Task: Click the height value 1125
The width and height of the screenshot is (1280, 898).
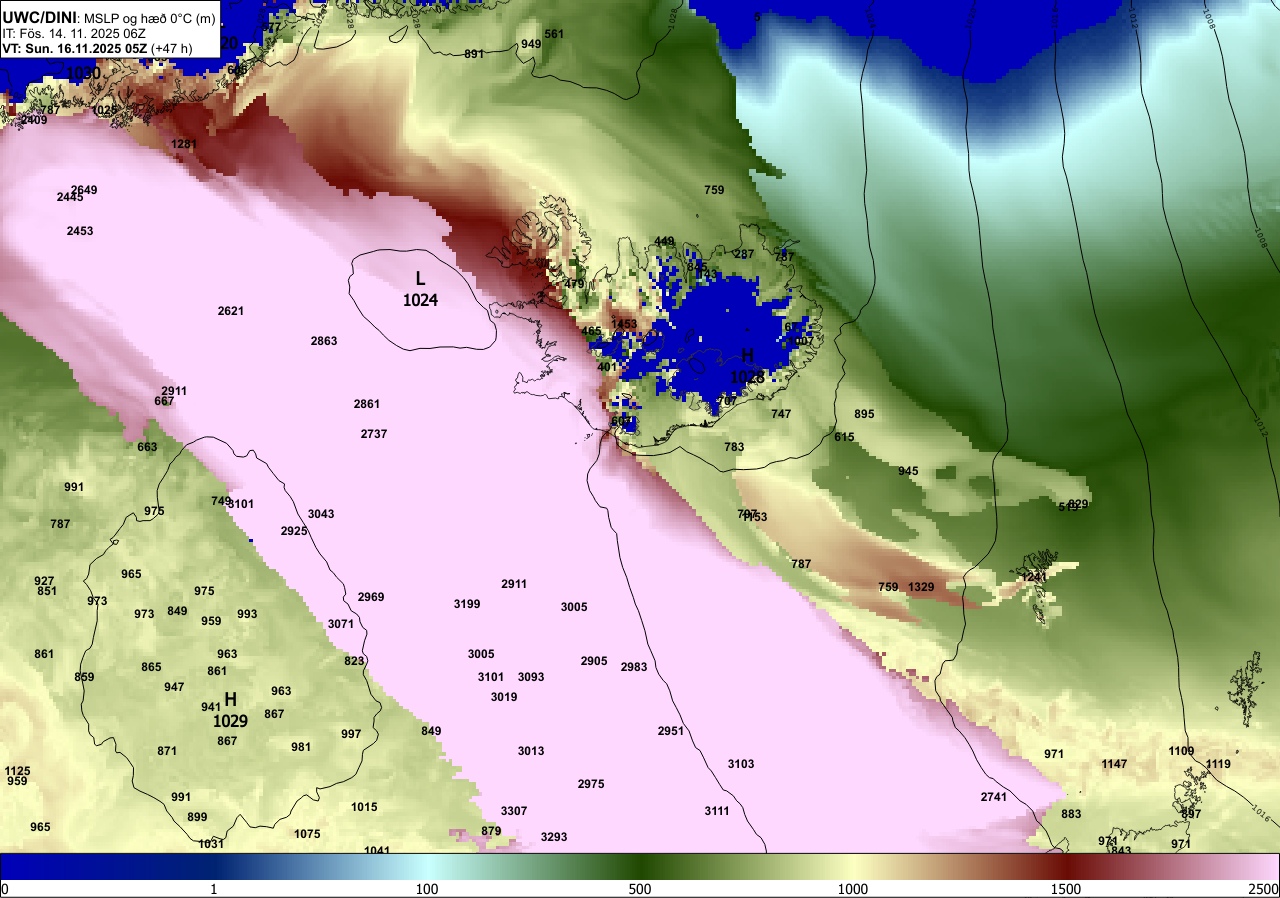Action: (x=17, y=771)
